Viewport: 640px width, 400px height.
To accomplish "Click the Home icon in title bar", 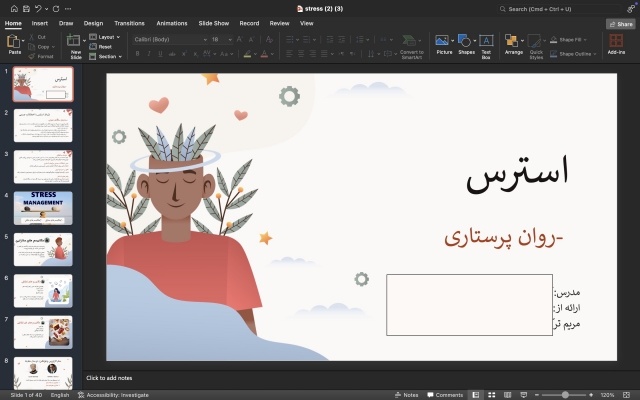I will 14,9.
